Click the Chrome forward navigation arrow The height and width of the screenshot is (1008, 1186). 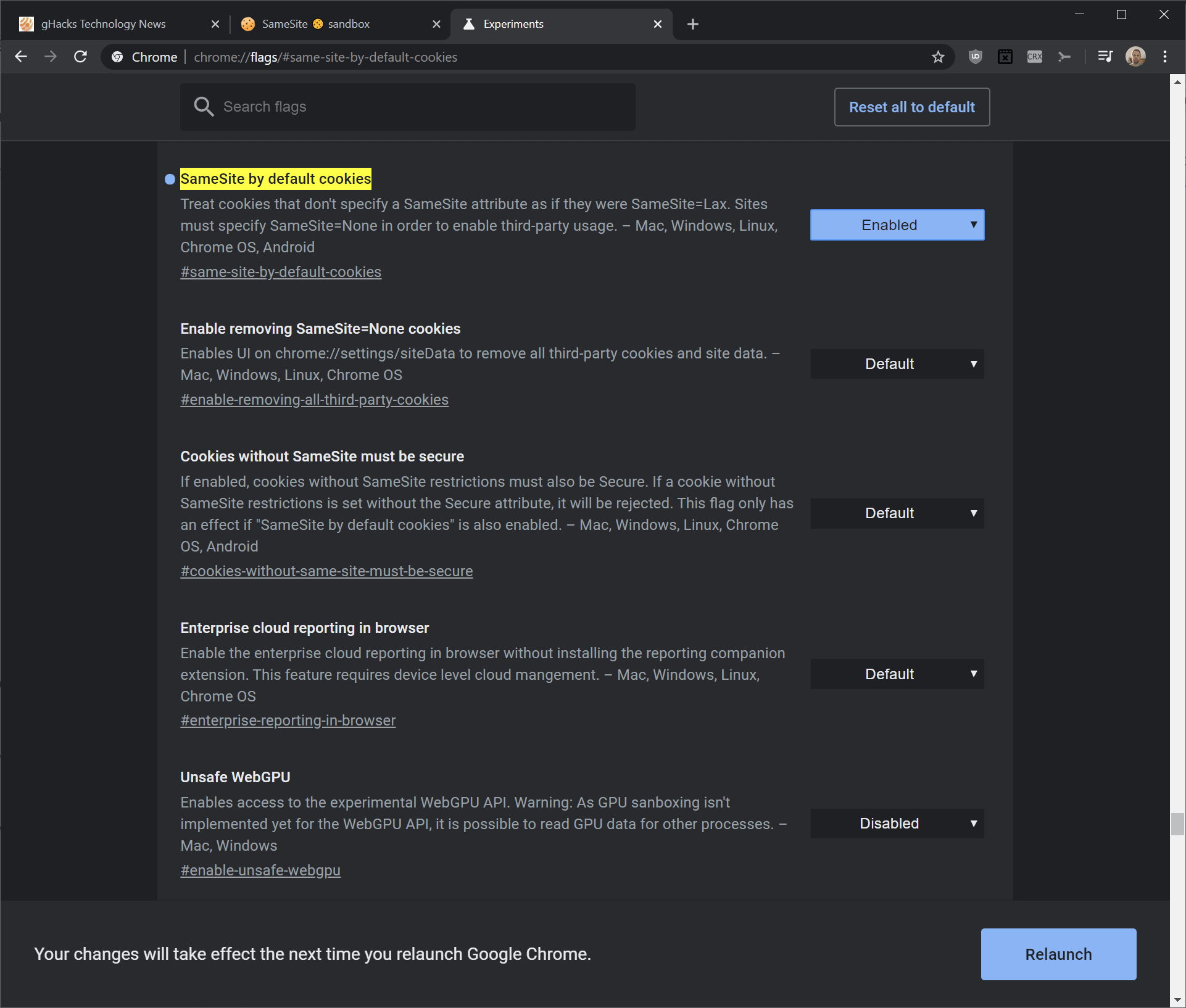[x=51, y=56]
